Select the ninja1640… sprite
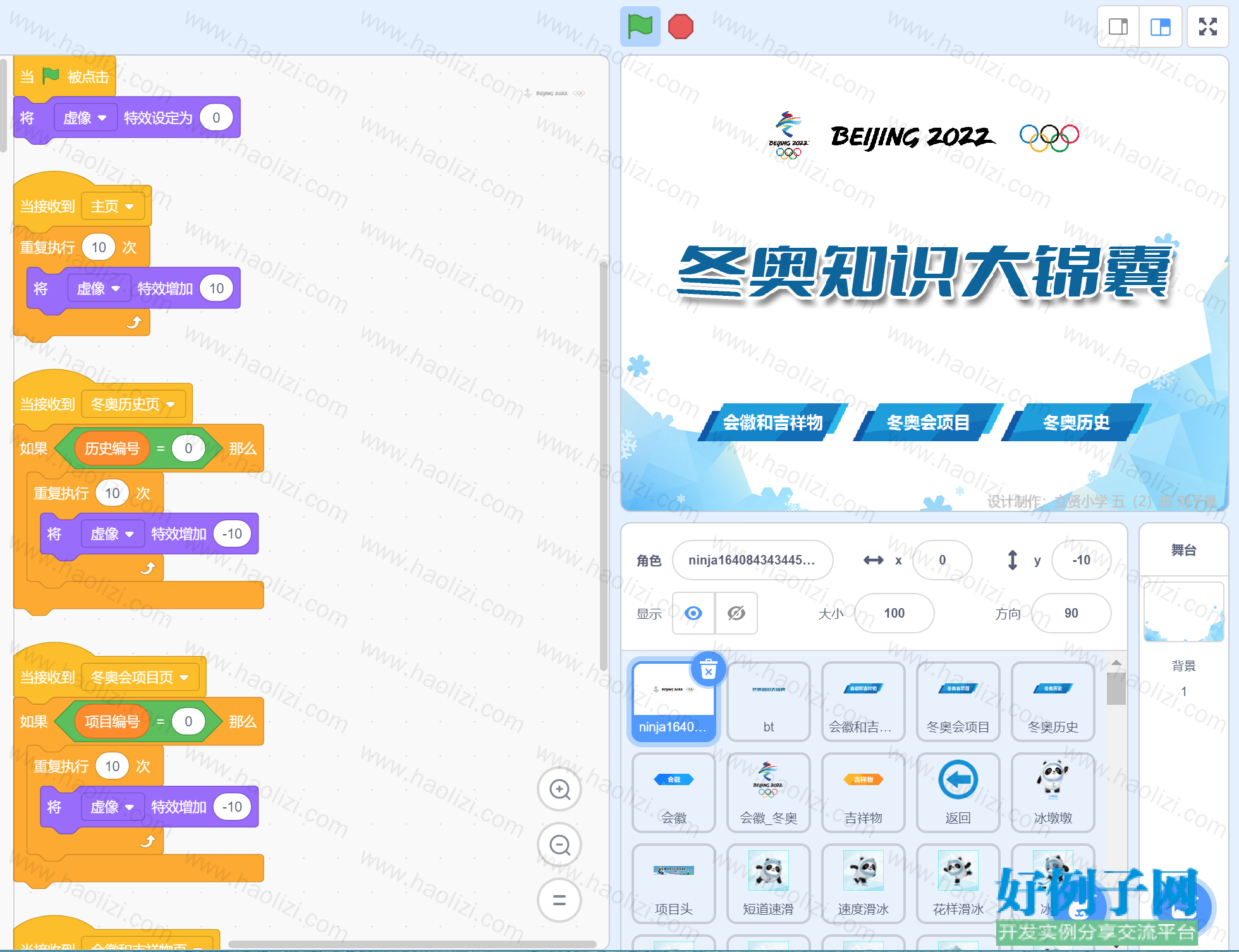 coord(674,702)
